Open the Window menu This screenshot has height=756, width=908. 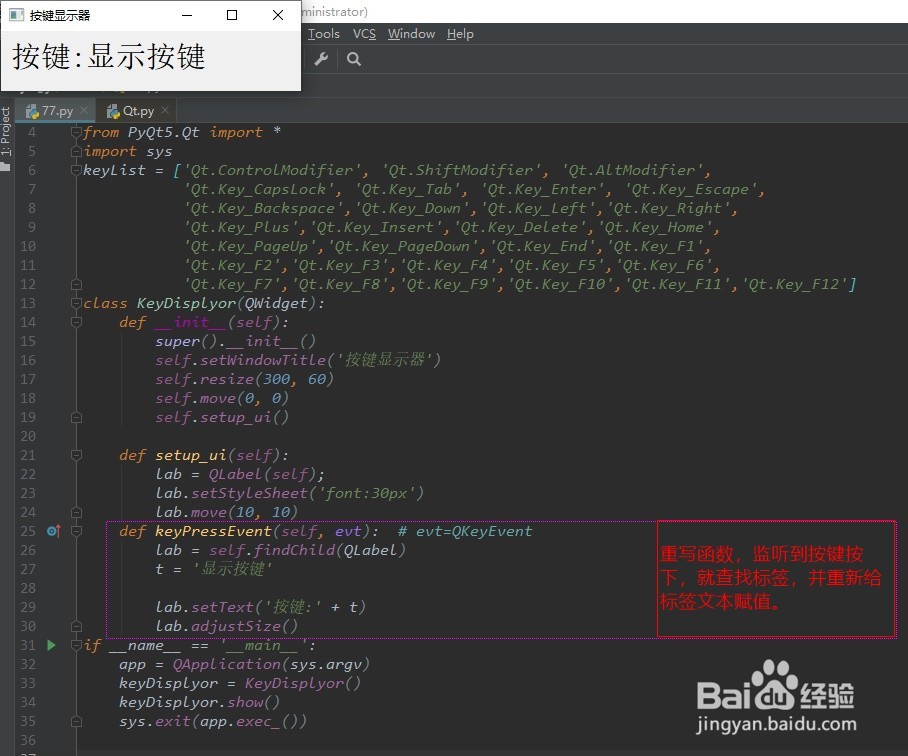tap(411, 33)
